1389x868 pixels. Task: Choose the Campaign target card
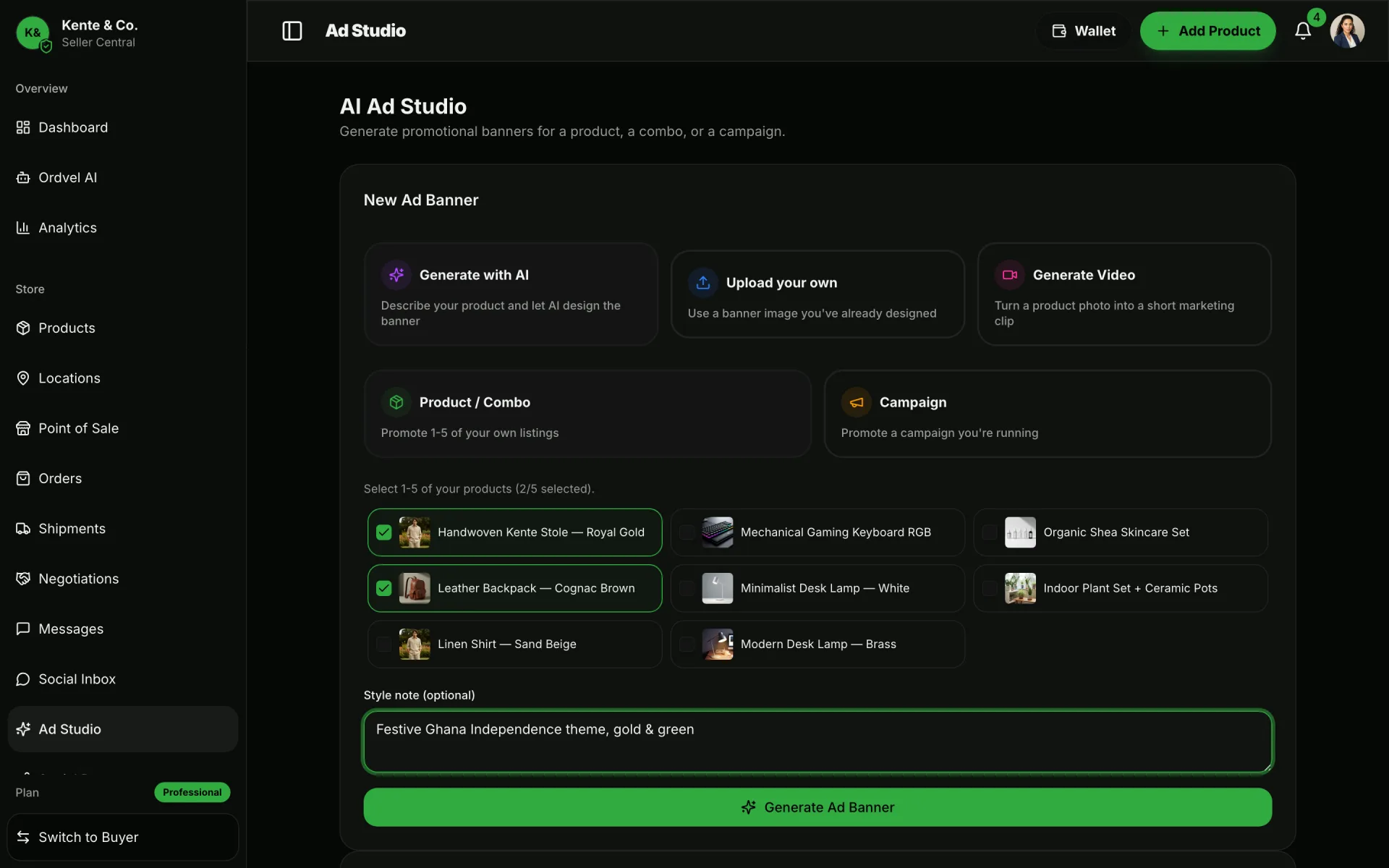point(1048,414)
